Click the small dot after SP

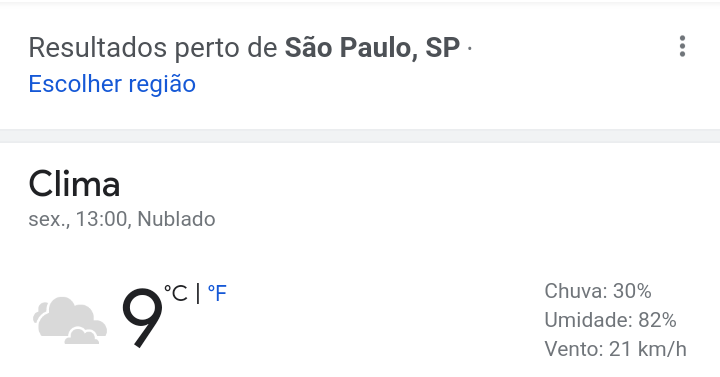(469, 48)
